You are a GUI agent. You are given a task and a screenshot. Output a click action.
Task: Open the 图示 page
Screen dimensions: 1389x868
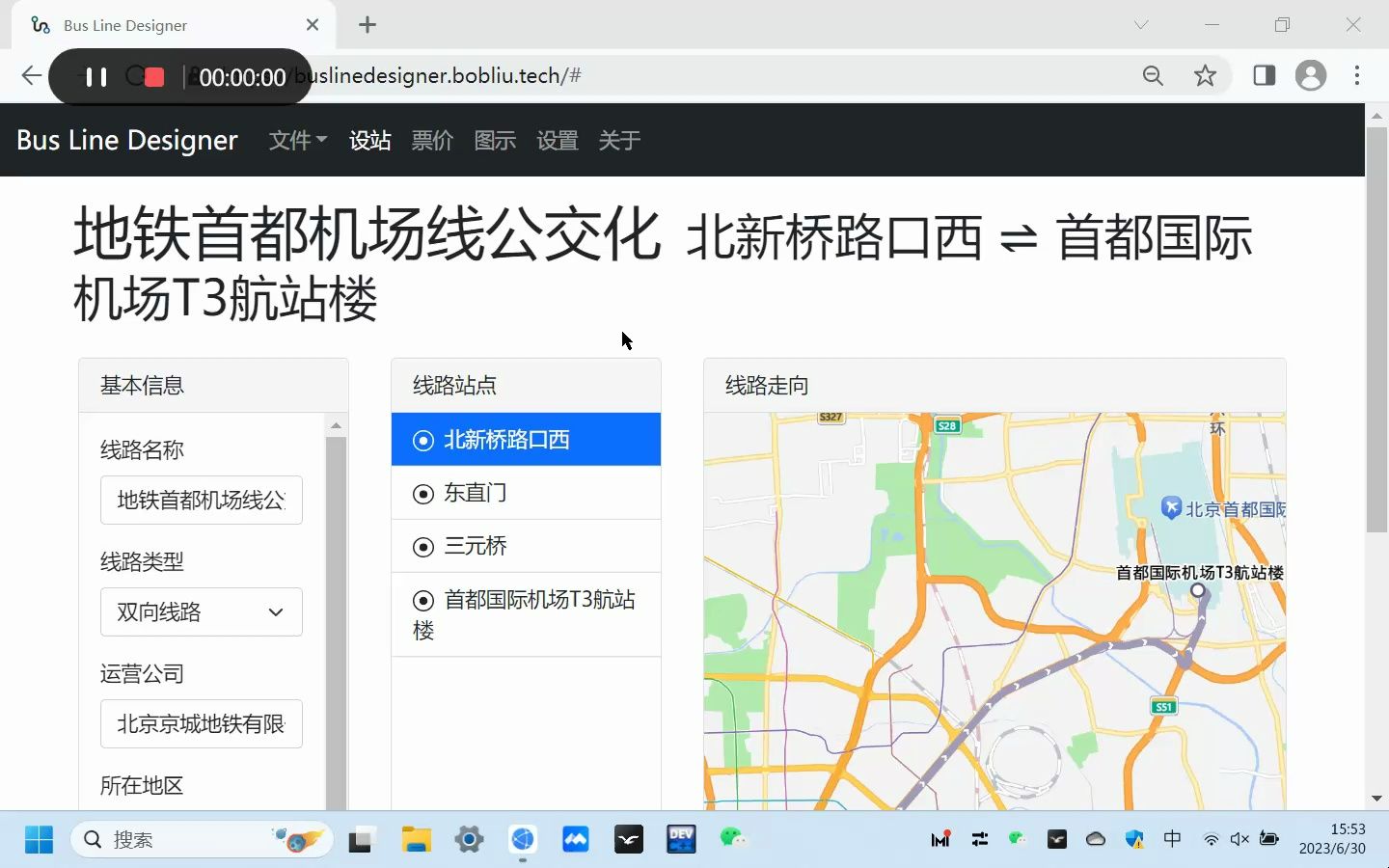click(x=495, y=140)
